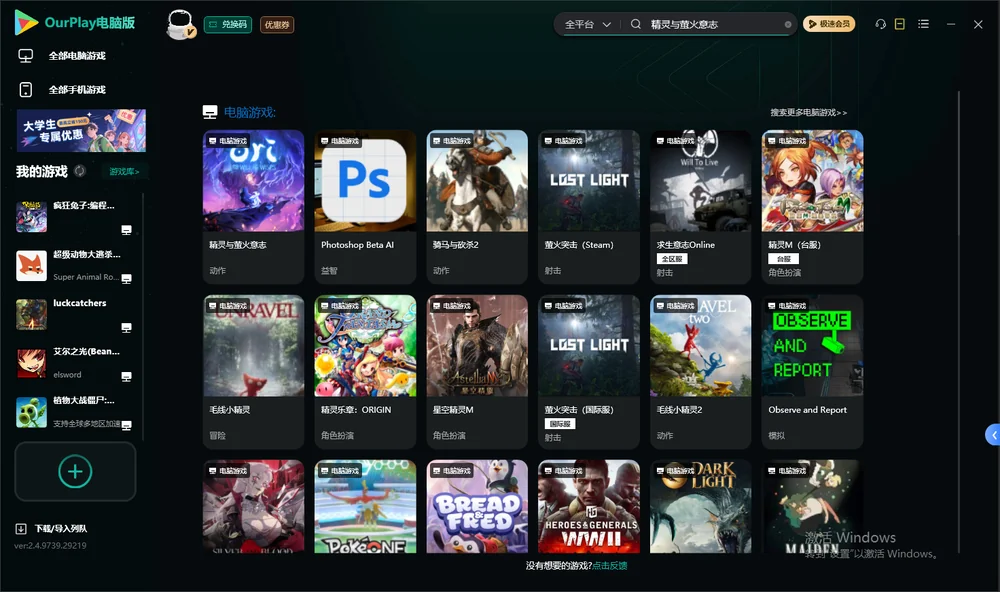Refresh the My Games list icon
The width and height of the screenshot is (1000, 592).
80,171
